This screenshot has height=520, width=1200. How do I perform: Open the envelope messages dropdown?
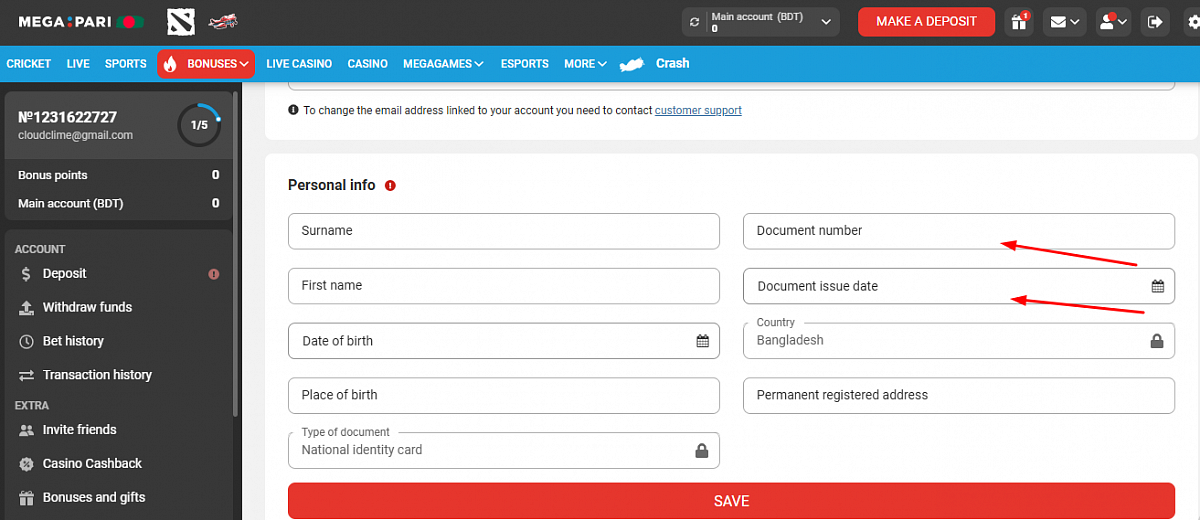pyautogui.click(x=1064, y=22)
